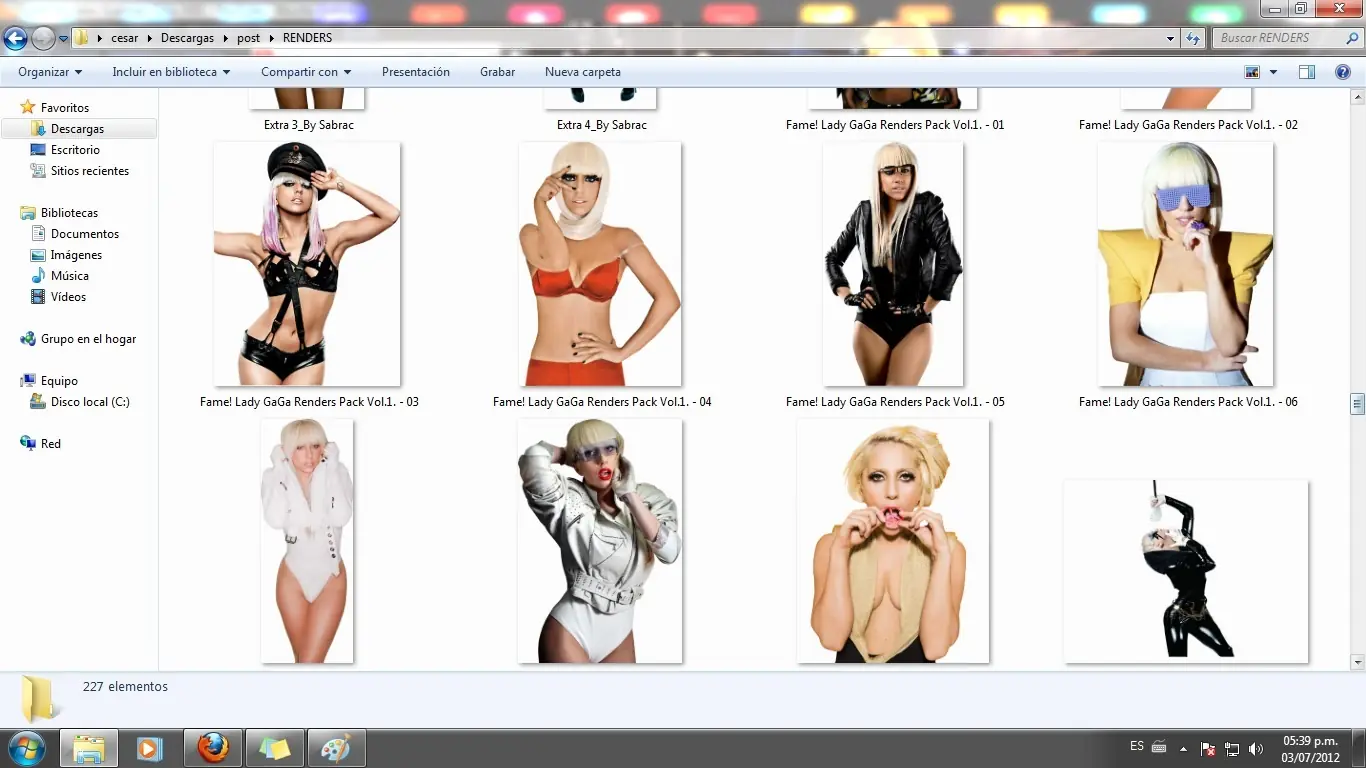Open the Documentos library
Screen dimensions: 1366x768
85,234
